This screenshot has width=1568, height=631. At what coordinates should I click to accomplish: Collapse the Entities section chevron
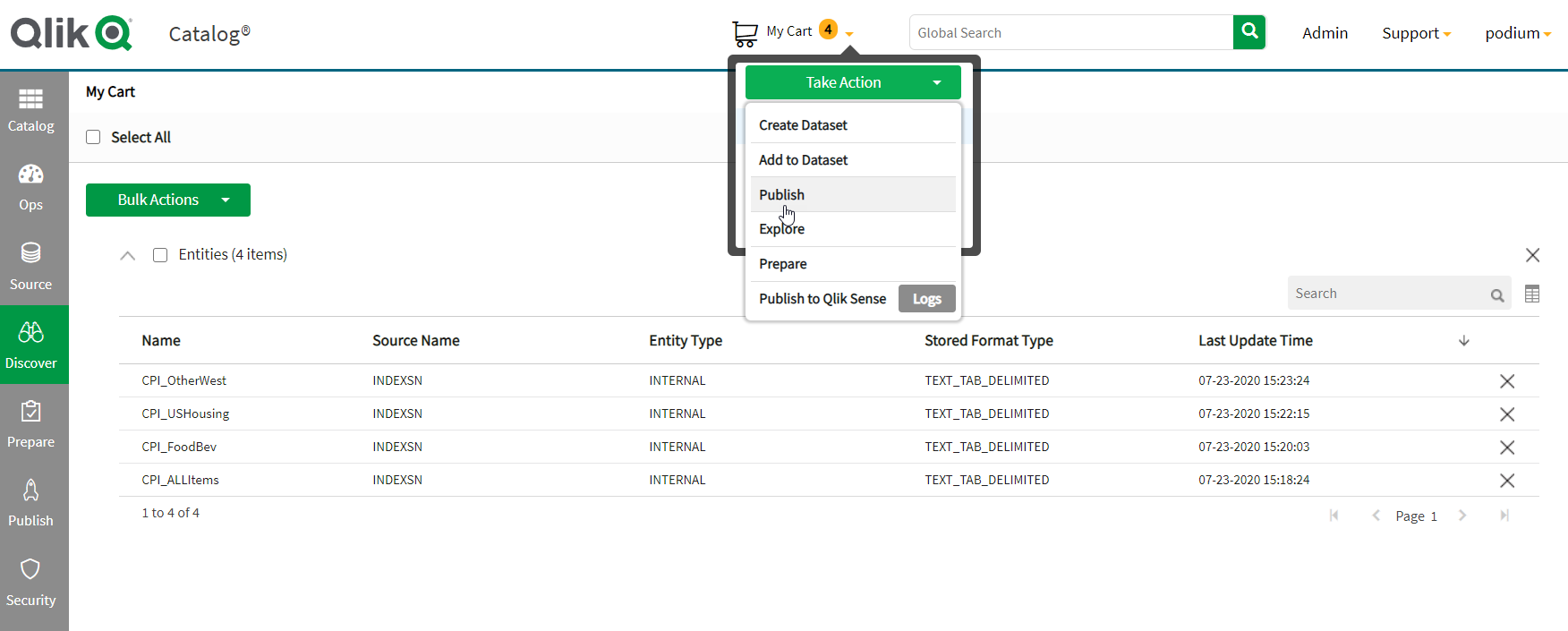click(x=128, y=256)
